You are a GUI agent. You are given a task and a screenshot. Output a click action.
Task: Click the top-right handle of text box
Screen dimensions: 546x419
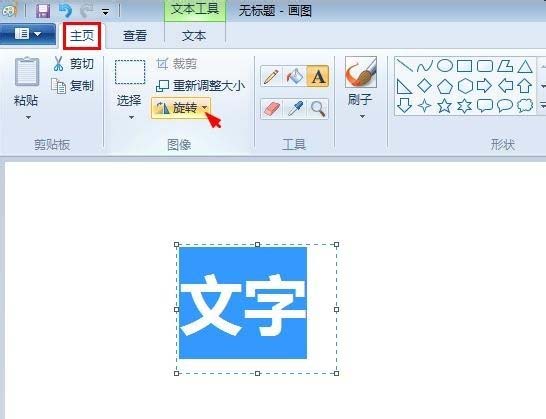click(x=336, y=245)
